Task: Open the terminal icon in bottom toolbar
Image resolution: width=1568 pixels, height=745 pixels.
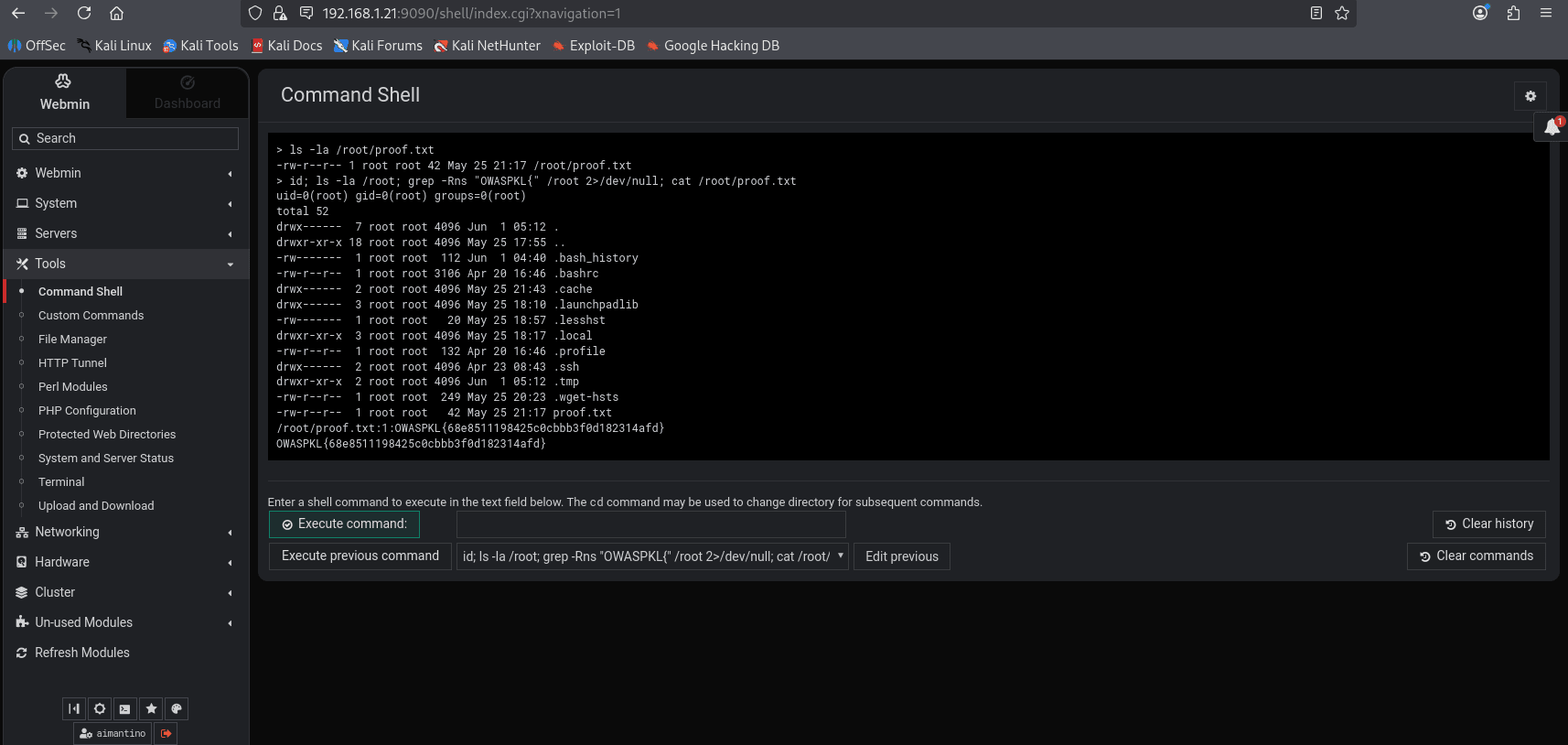Action: tap(125, 708)
